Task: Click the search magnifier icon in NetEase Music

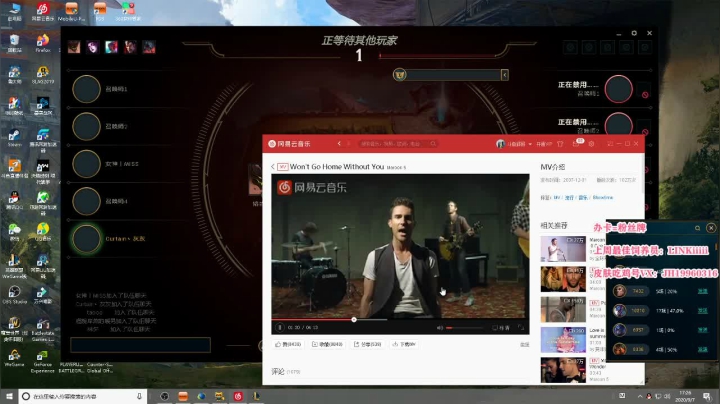Action: [x=433, y=144]
